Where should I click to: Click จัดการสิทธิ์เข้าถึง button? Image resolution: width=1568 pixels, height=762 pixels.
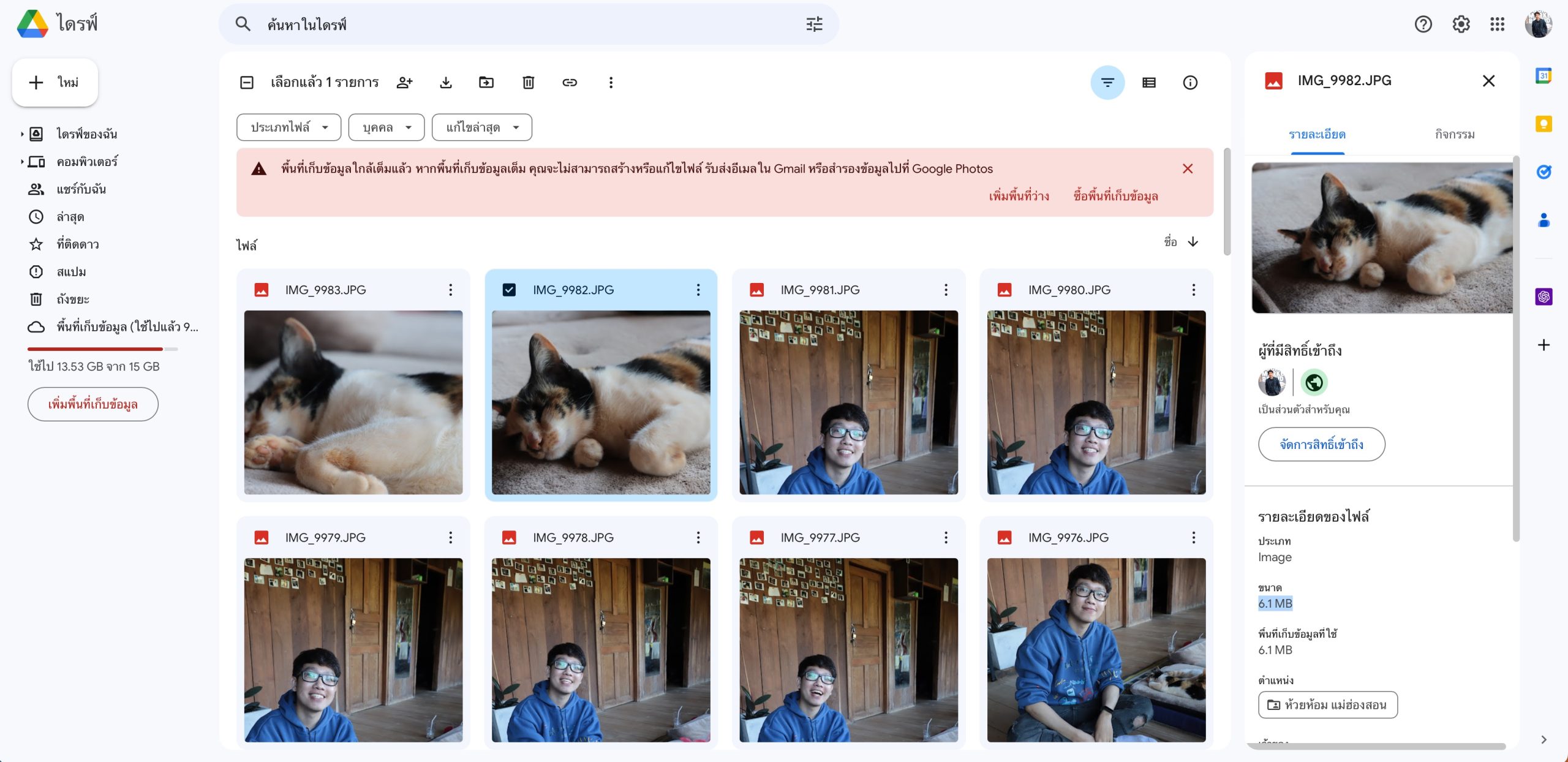click(1321, 444)
